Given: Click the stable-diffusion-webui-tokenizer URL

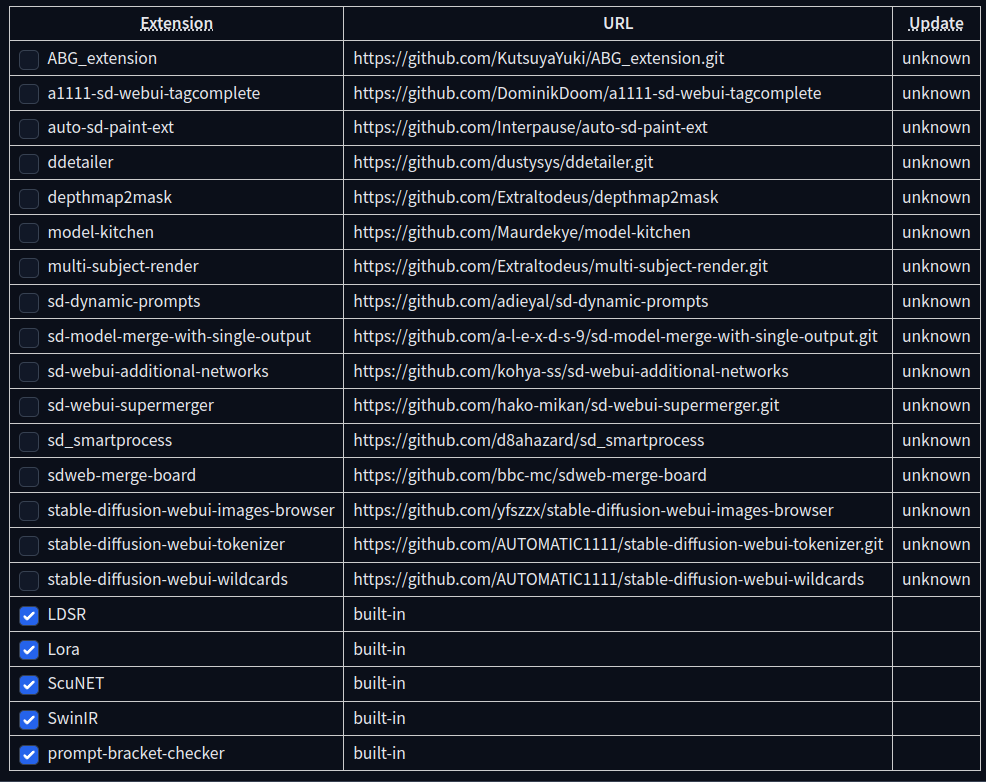Looking at the screenshot, I should (613, 545).
